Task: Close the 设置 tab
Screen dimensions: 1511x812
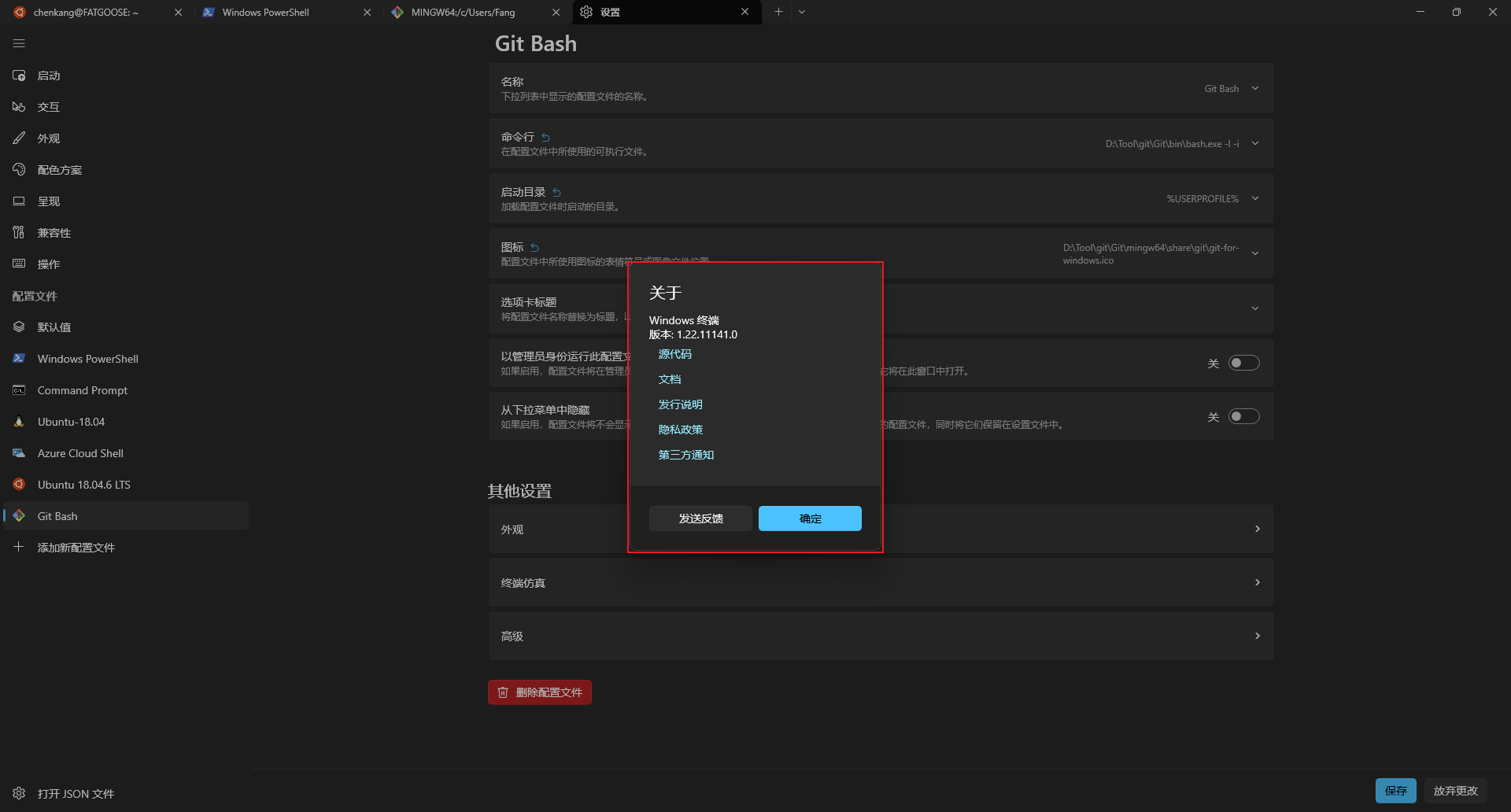Action: pos(744,12)
